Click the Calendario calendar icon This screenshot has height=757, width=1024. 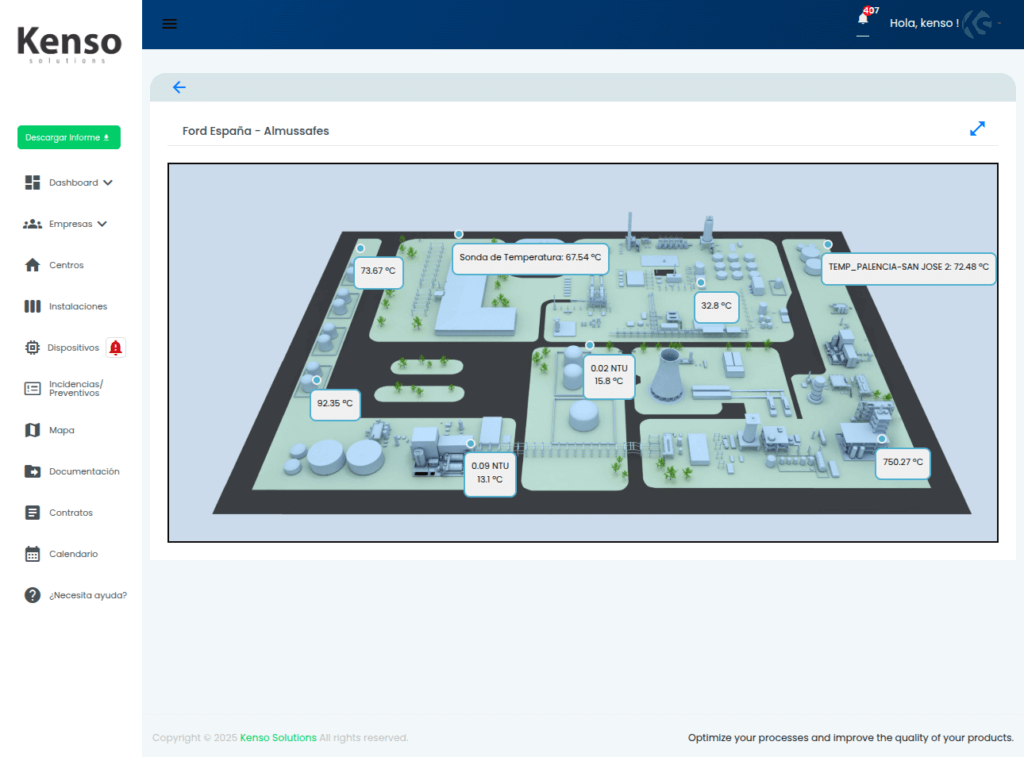[33, 554]
